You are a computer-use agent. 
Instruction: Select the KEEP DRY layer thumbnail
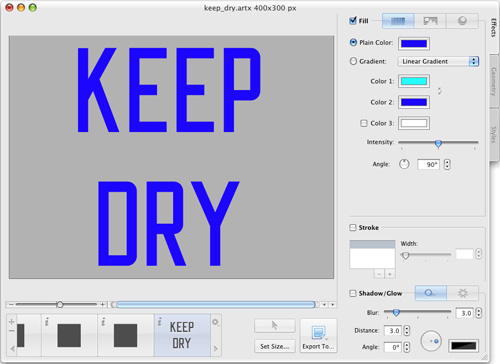tap(182, 335)
